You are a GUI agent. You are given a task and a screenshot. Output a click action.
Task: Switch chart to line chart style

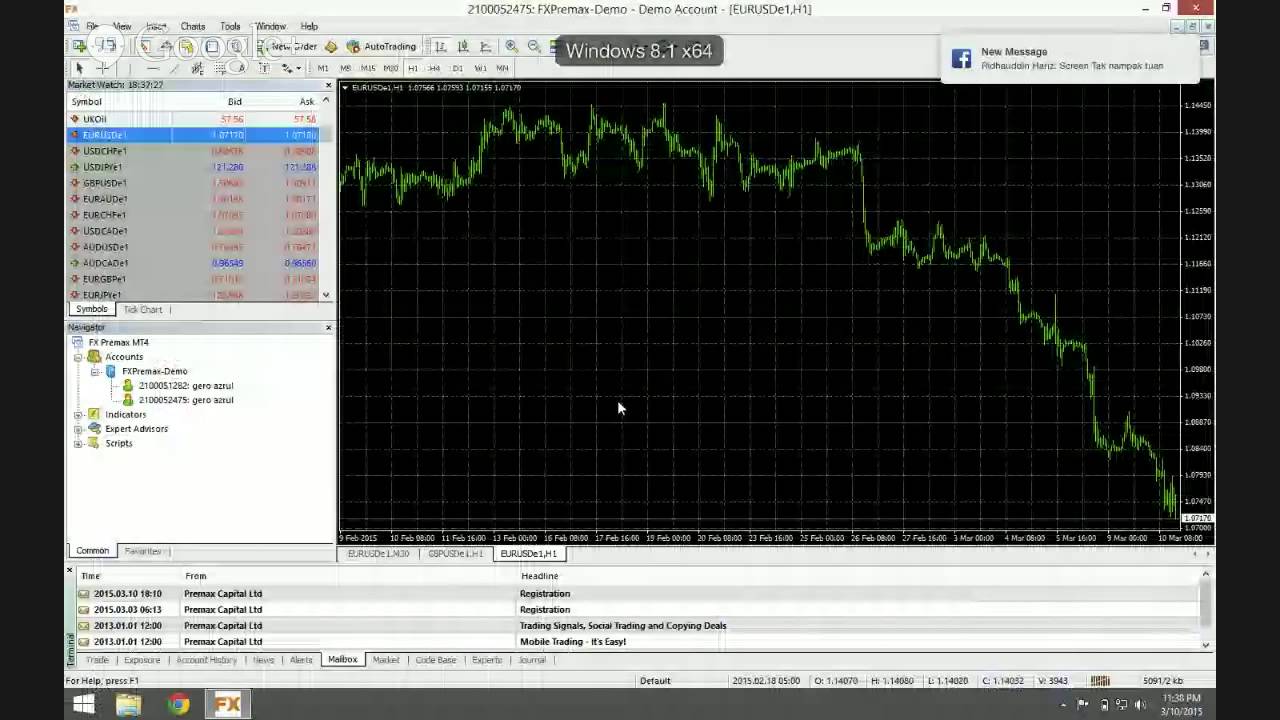485,46
